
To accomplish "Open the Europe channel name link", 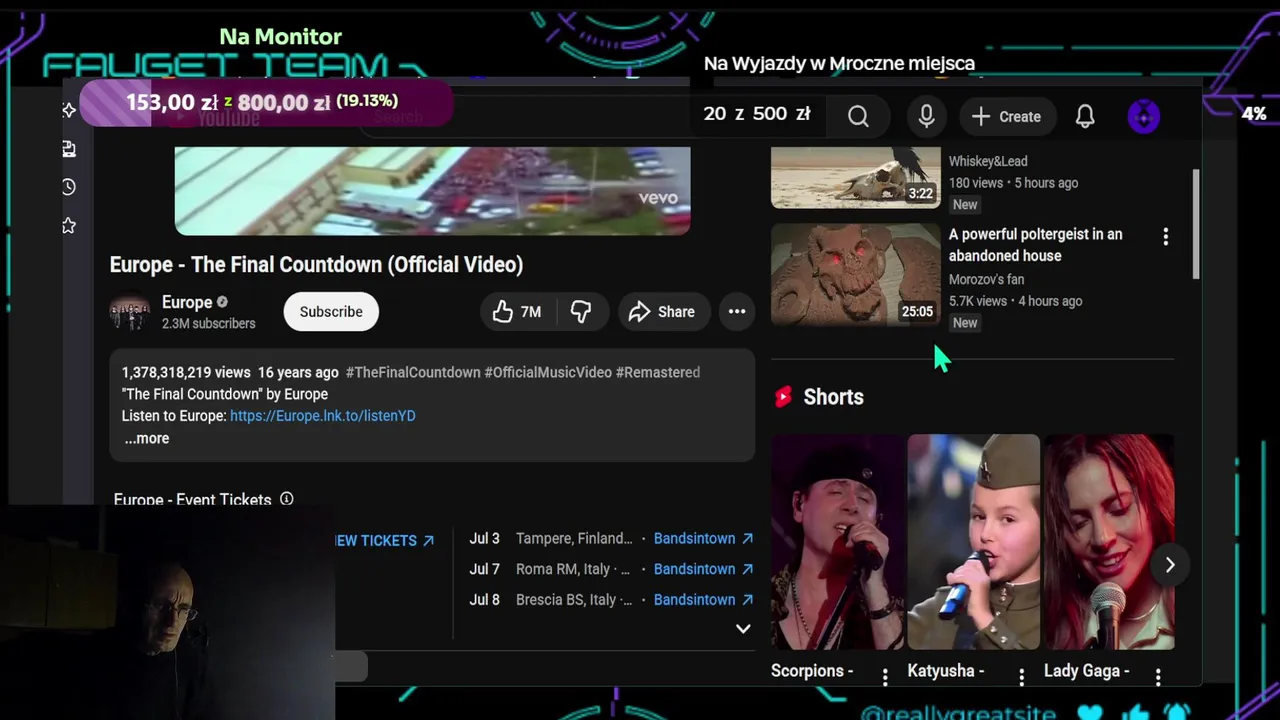I will [x=187, y=302].
